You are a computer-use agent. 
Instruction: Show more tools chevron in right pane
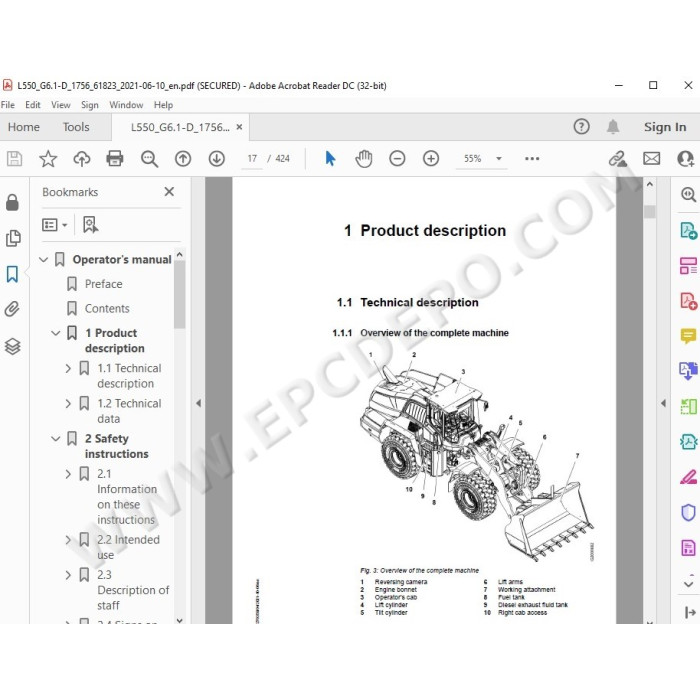click(688, 583)
